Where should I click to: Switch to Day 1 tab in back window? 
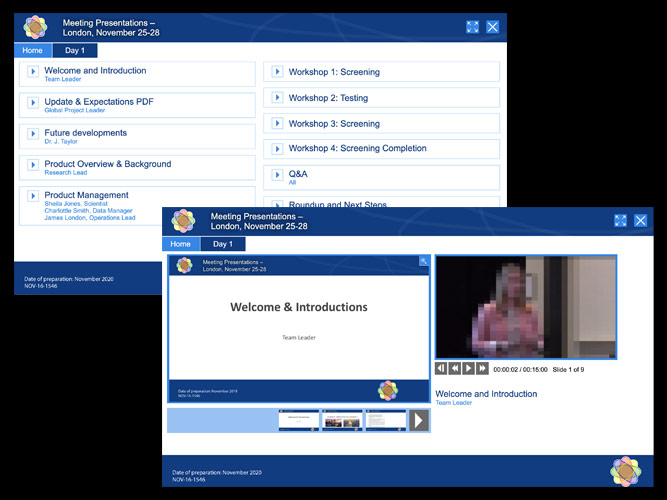tap(75, 50)
